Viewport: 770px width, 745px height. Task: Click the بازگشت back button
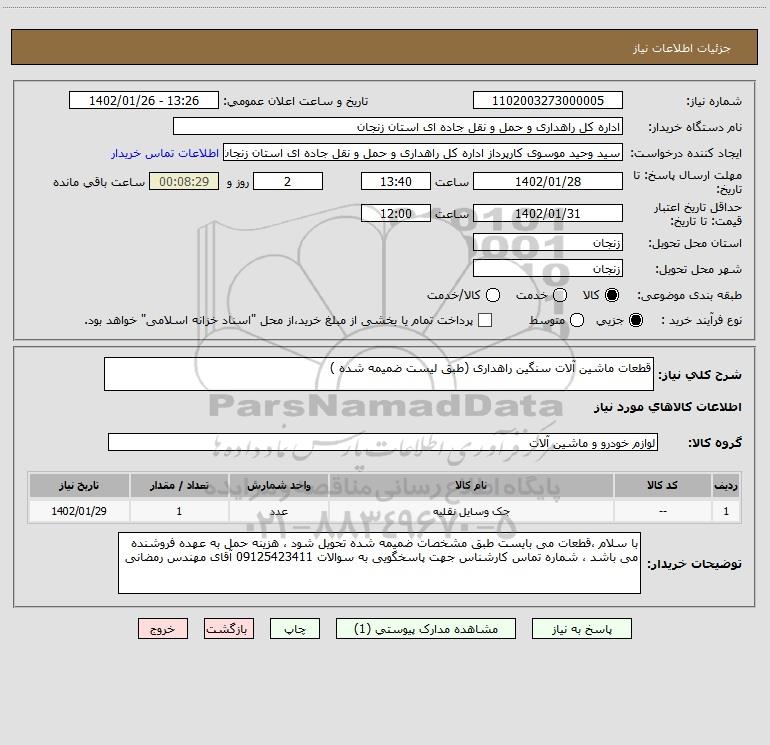(x=229, y=629)
